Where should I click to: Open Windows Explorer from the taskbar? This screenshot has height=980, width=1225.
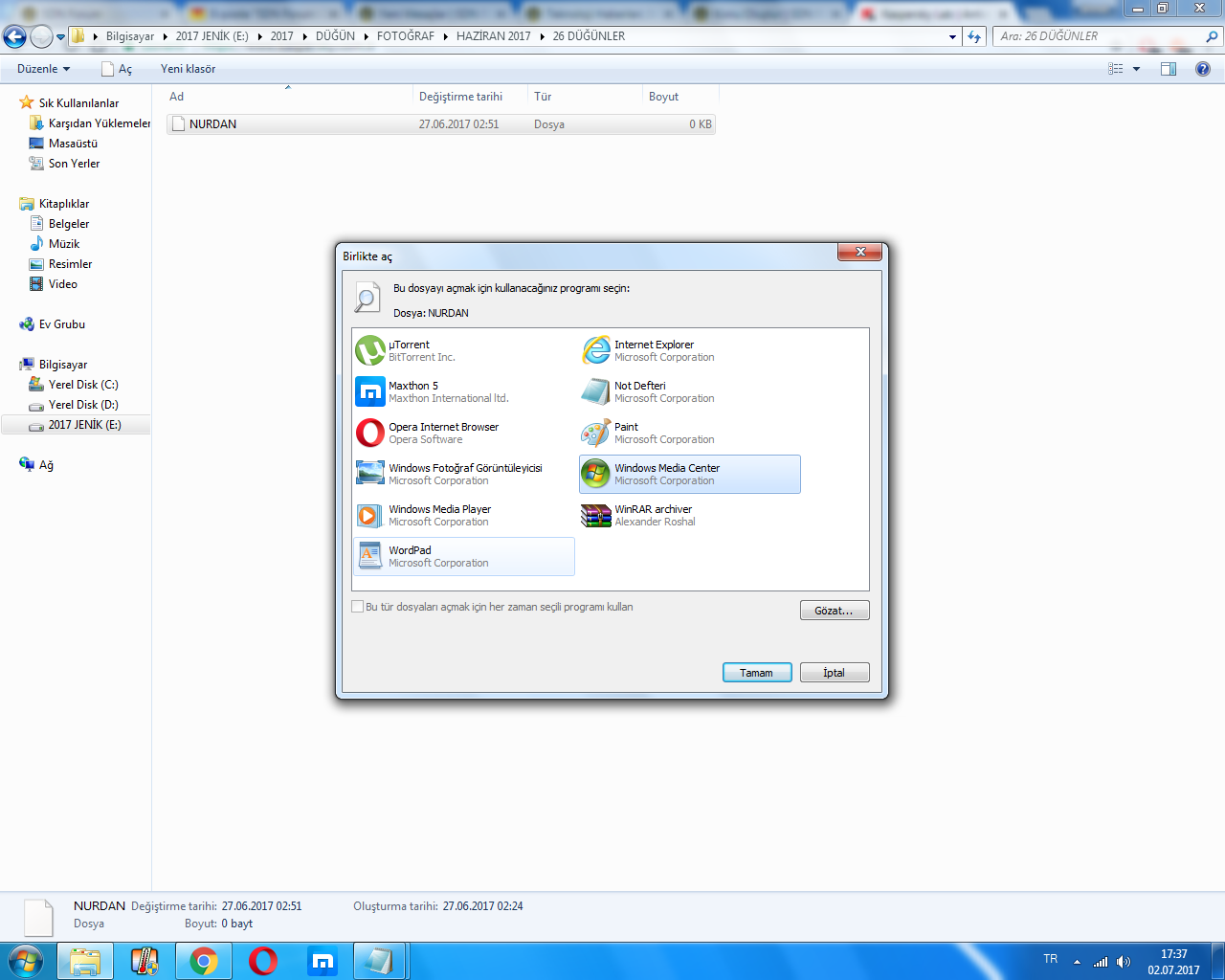tap(85, 961)
